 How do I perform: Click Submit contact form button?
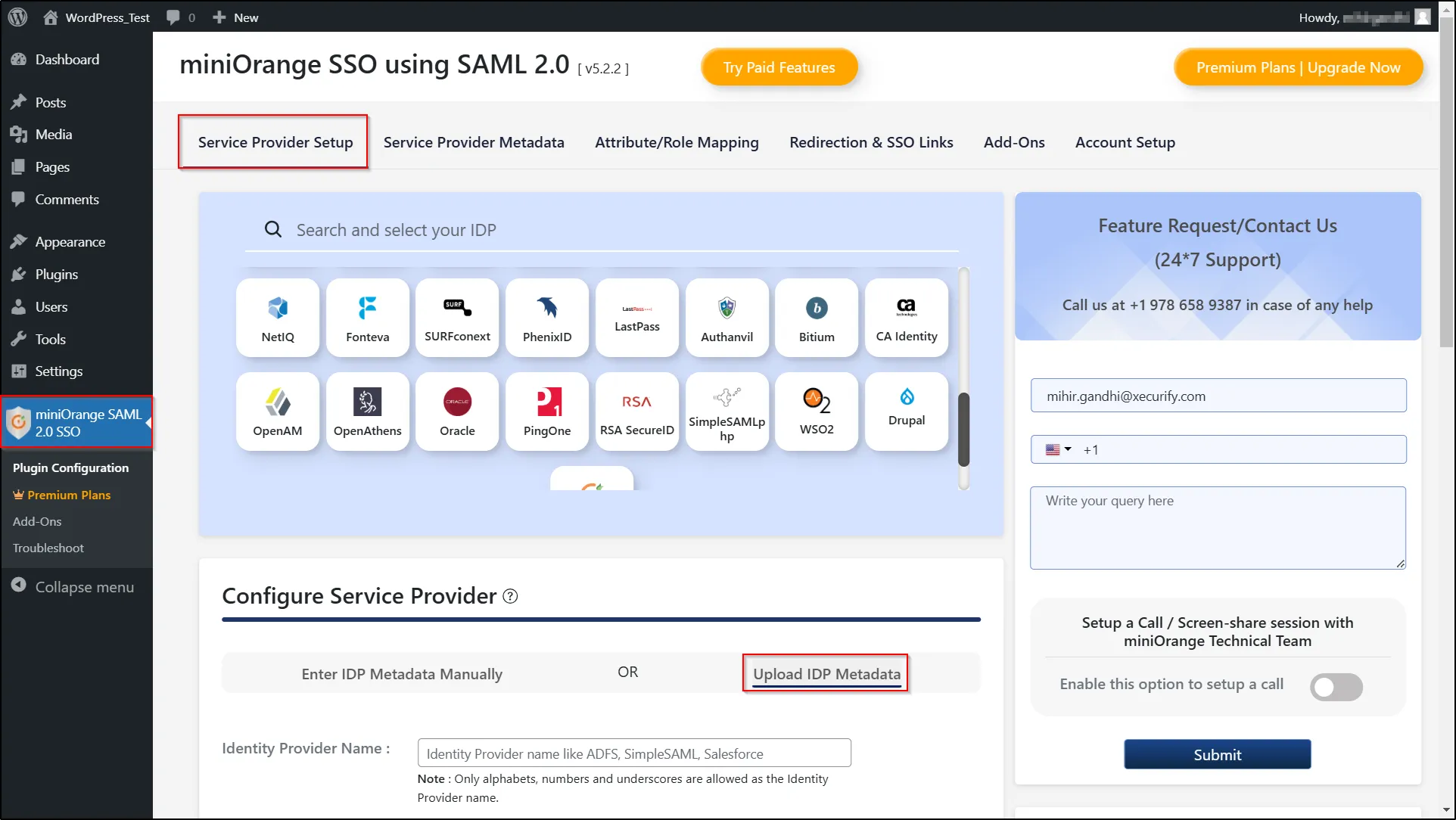click(x=1217, y=754)
